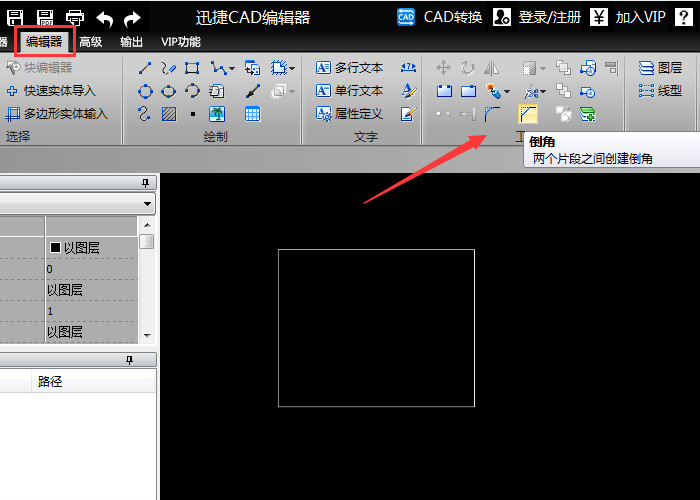Select the property value cell showing 1
Screen dimensions: 700x500
[x=92, y=311]
